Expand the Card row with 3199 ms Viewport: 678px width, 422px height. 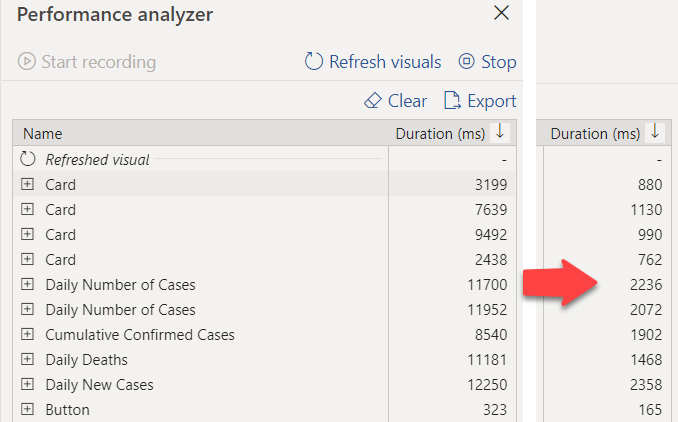pyautogui.click(x=27, y=184)
